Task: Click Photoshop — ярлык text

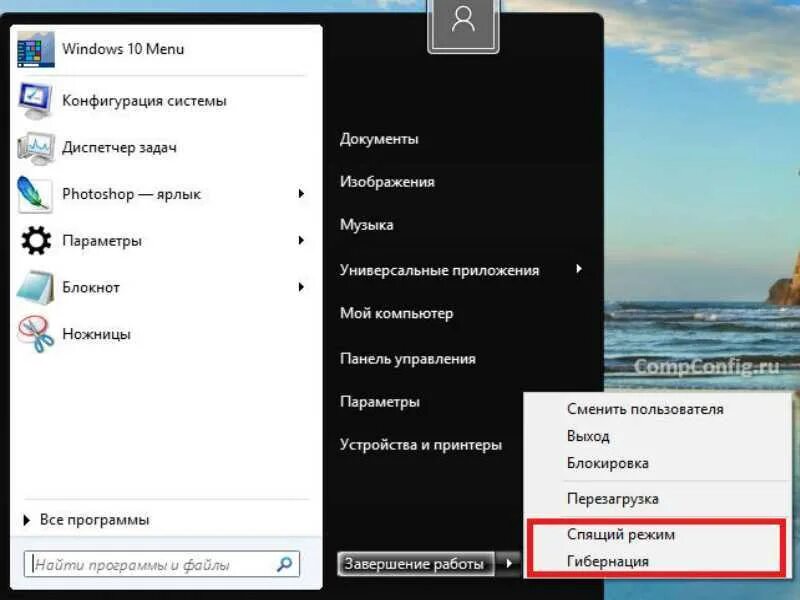Action: point(132,194)
